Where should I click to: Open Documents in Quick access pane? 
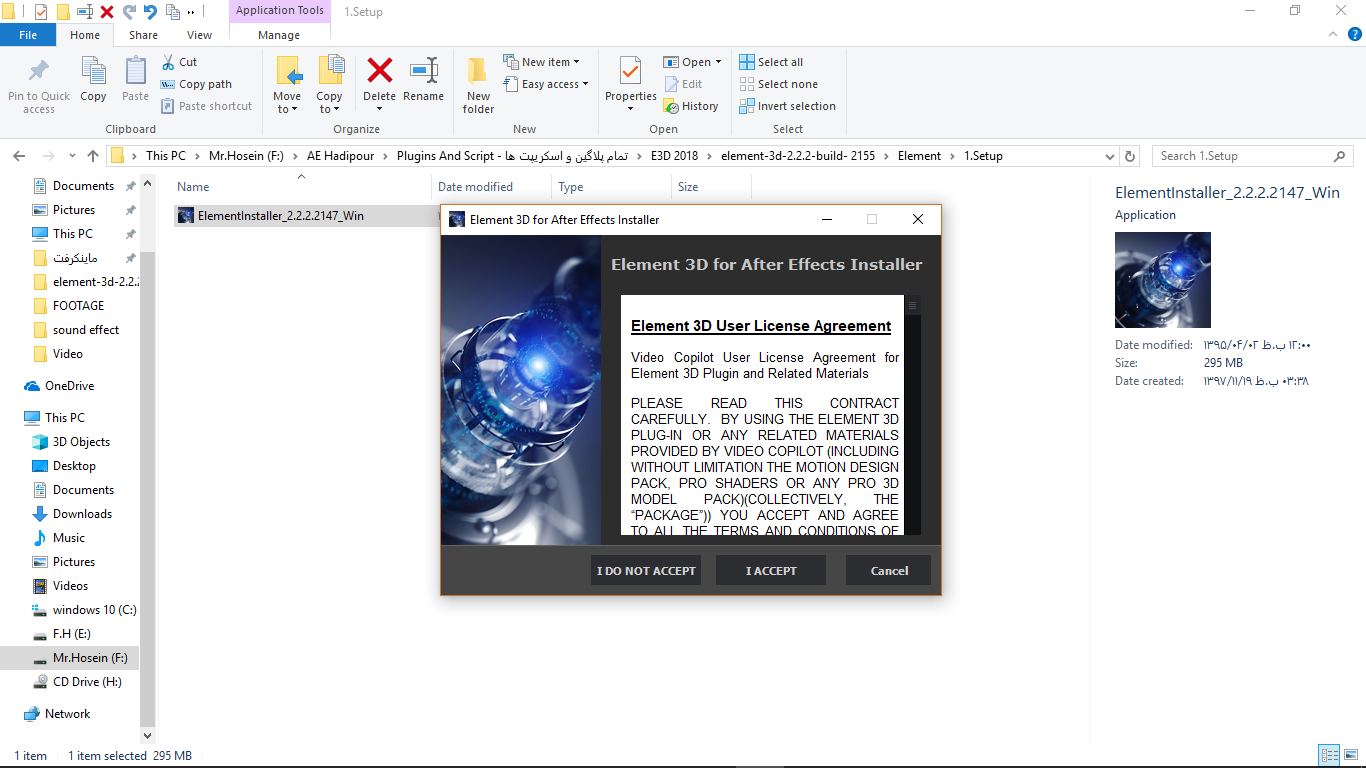[x=83, y=186]
